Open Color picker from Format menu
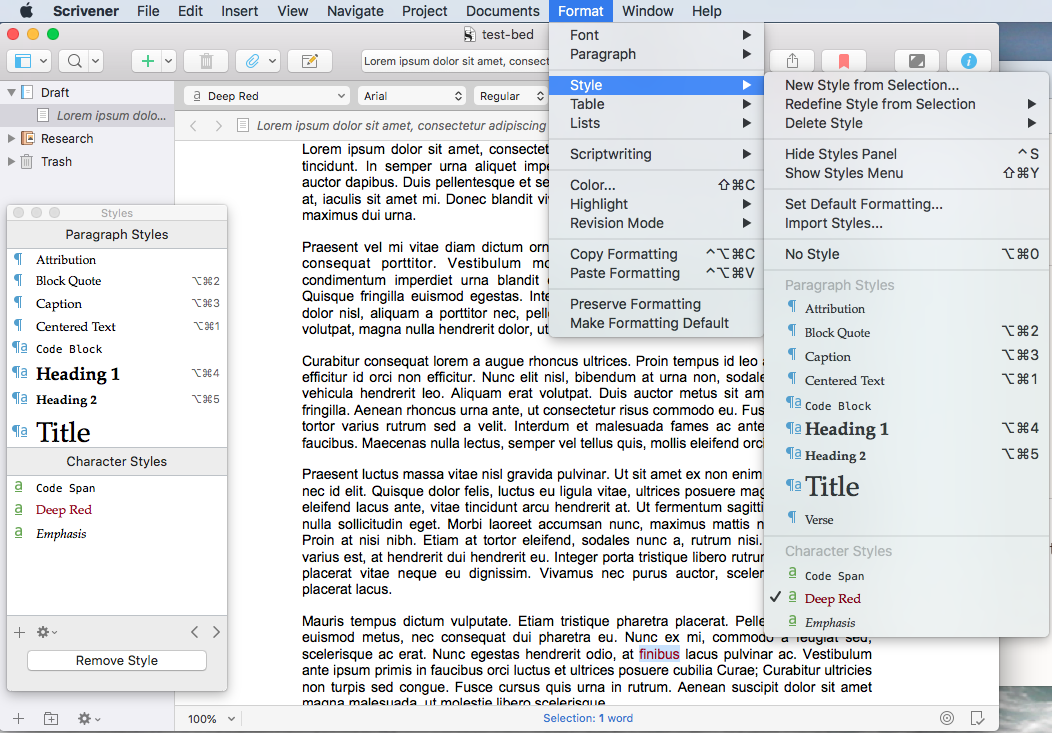1052x733 pixels. click(x=656, y=185)
